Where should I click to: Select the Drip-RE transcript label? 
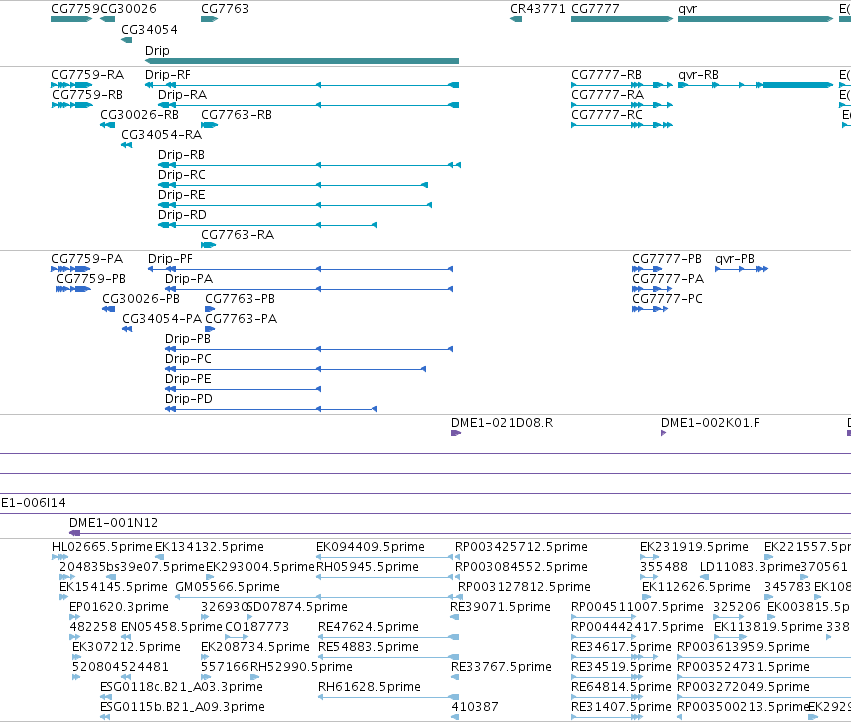point(181,194)
